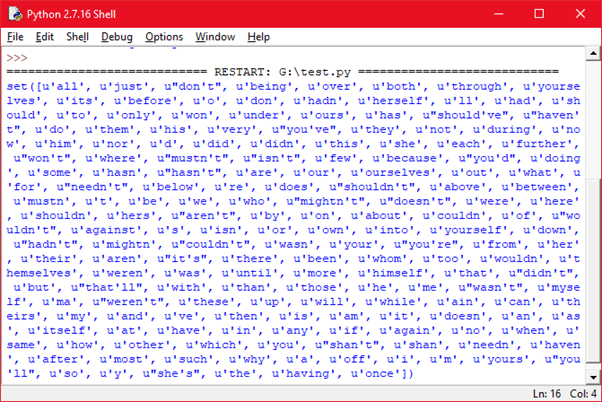Place cursor after u'once']) at output end
The width and height of the screenshot is (602, 402).
414,373
